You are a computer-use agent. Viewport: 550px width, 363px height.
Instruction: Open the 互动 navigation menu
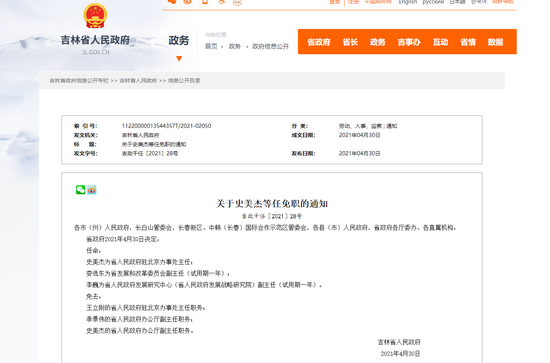pyautogui.click(x=440, y=42)
